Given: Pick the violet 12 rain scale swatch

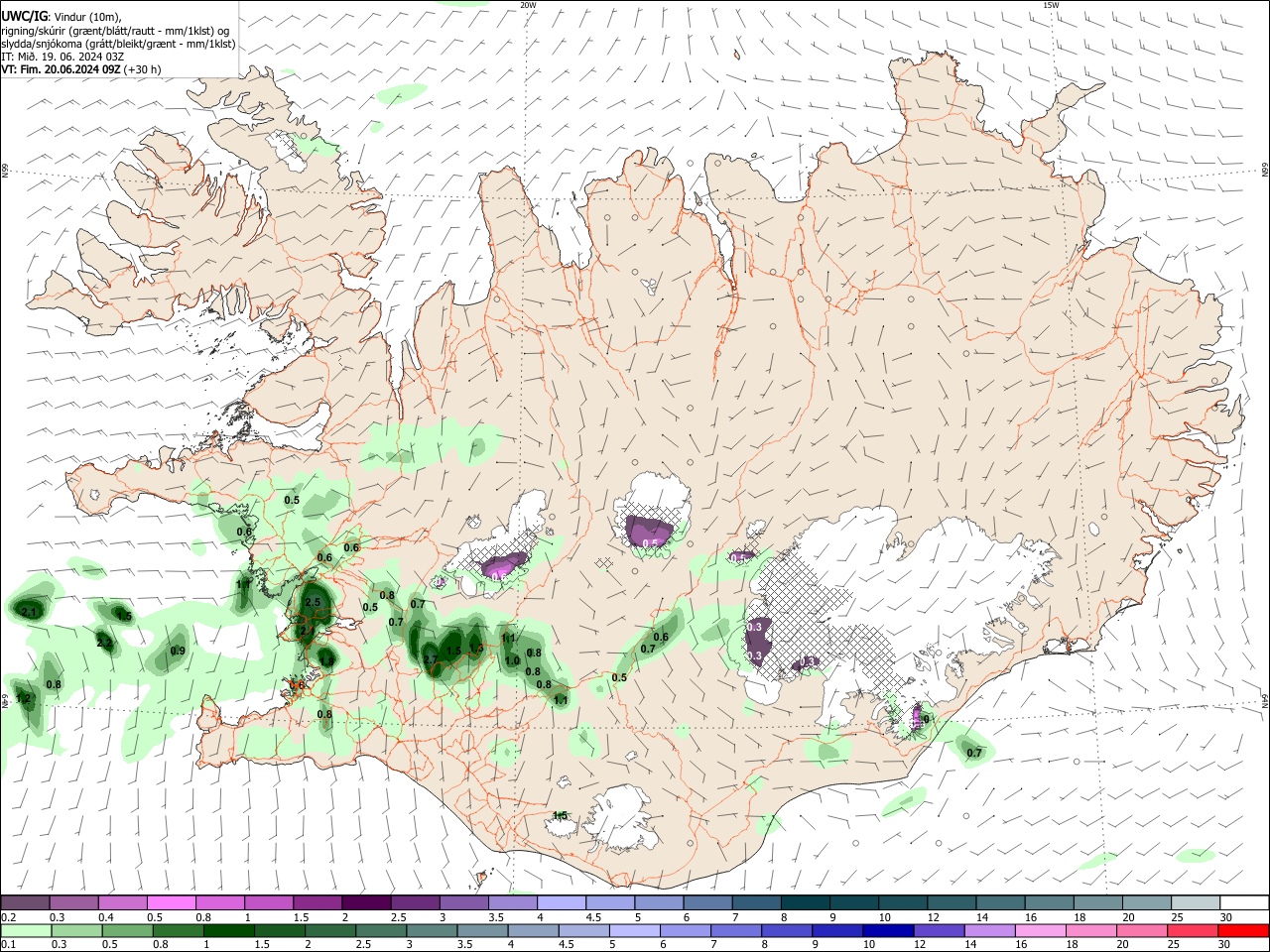Looking at the screenshot, I should coord(938,930).
